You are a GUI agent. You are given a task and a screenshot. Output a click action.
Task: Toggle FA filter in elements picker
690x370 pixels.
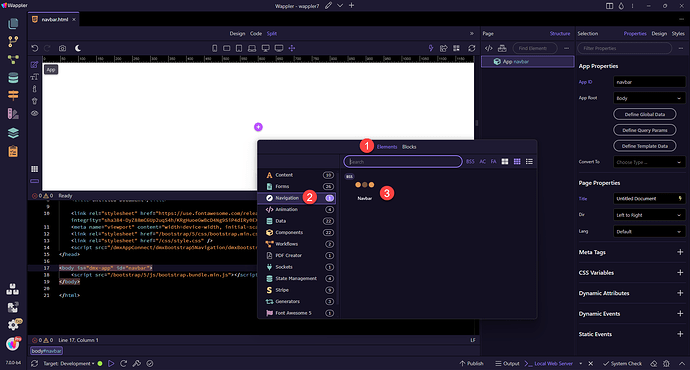click(494, 161)
